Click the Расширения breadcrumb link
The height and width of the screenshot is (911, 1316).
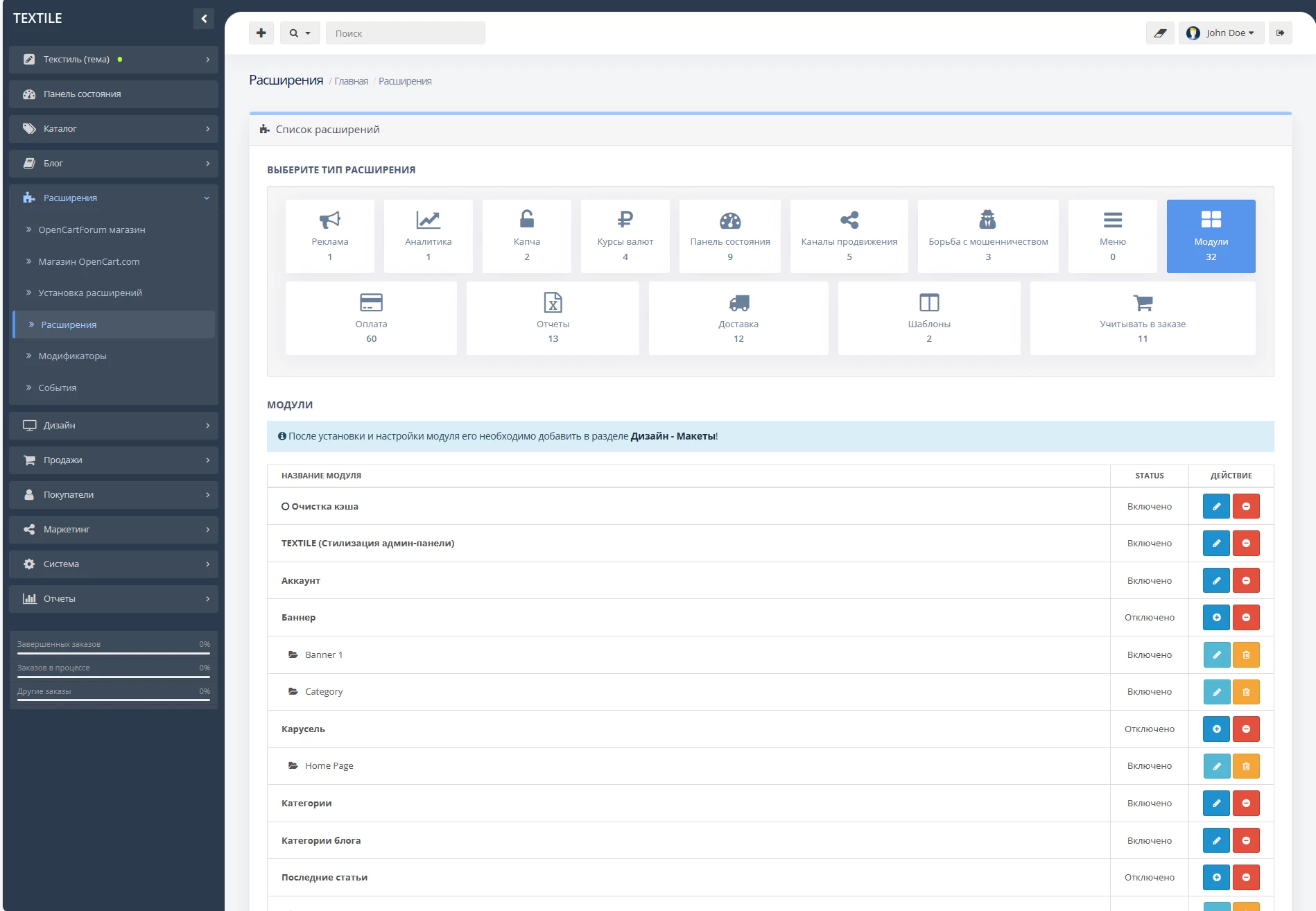[x=405, y=81]
